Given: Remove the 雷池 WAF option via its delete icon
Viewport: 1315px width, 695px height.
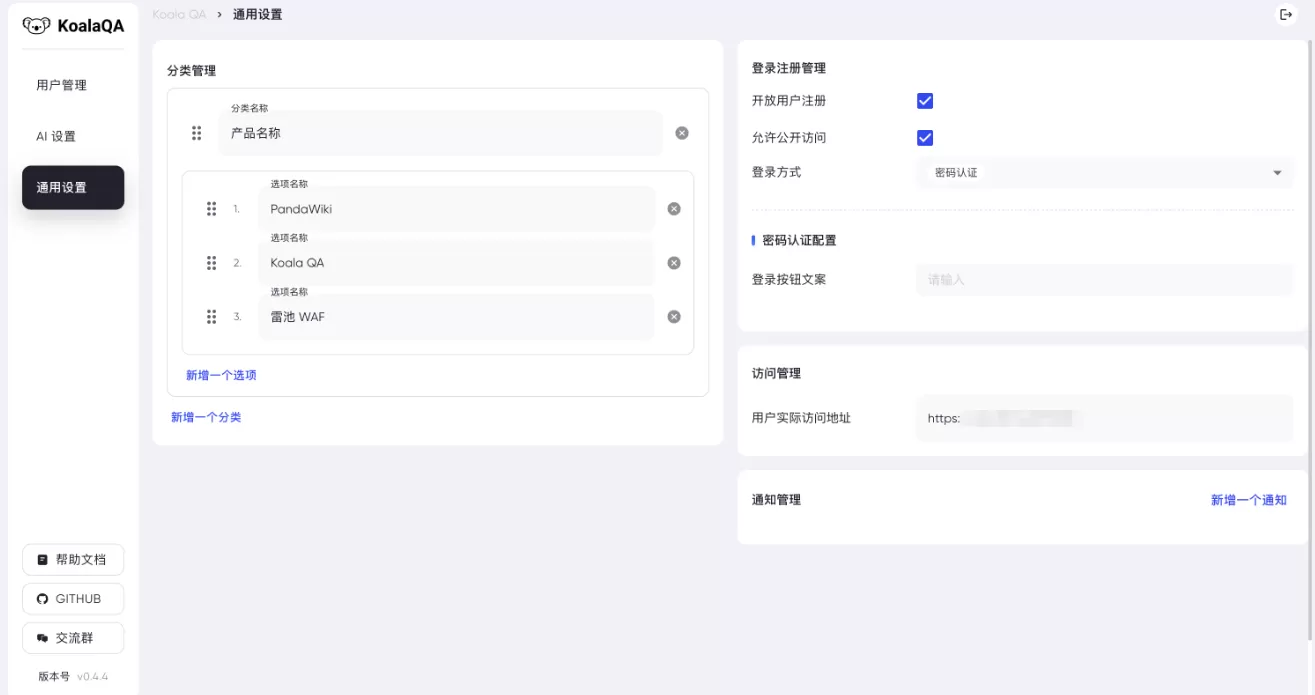Looking at the screenshot, I should (673, 317).
